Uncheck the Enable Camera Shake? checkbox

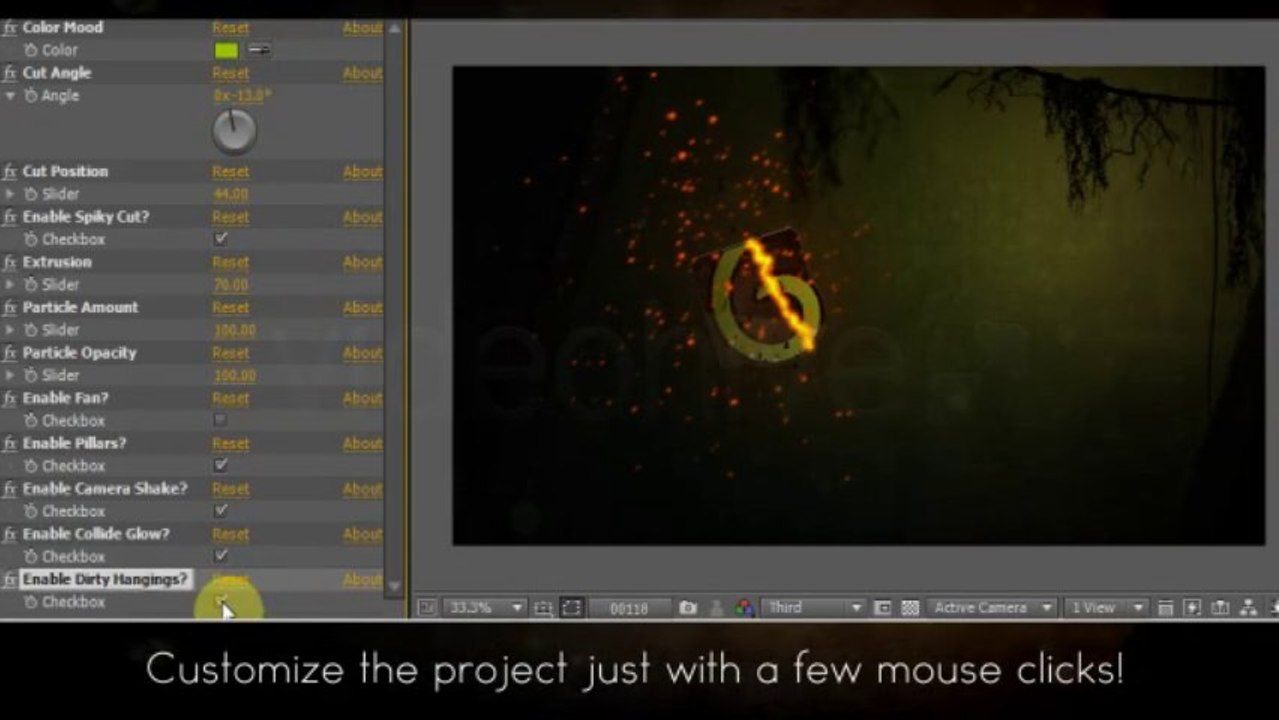click(221, 510)
